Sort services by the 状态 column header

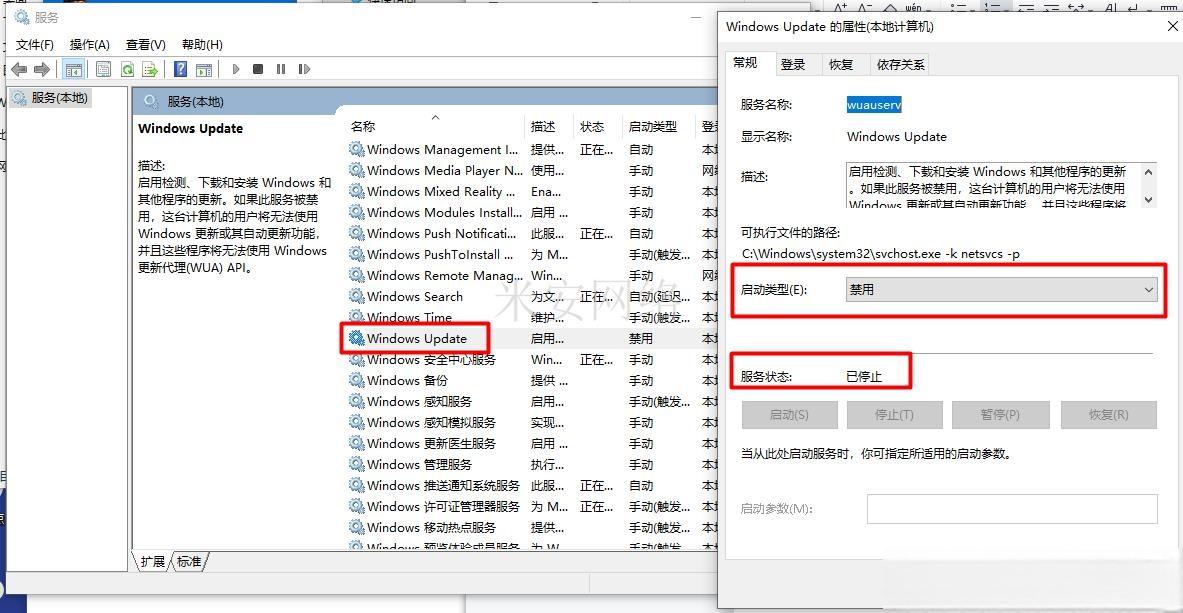click(598, 127)
